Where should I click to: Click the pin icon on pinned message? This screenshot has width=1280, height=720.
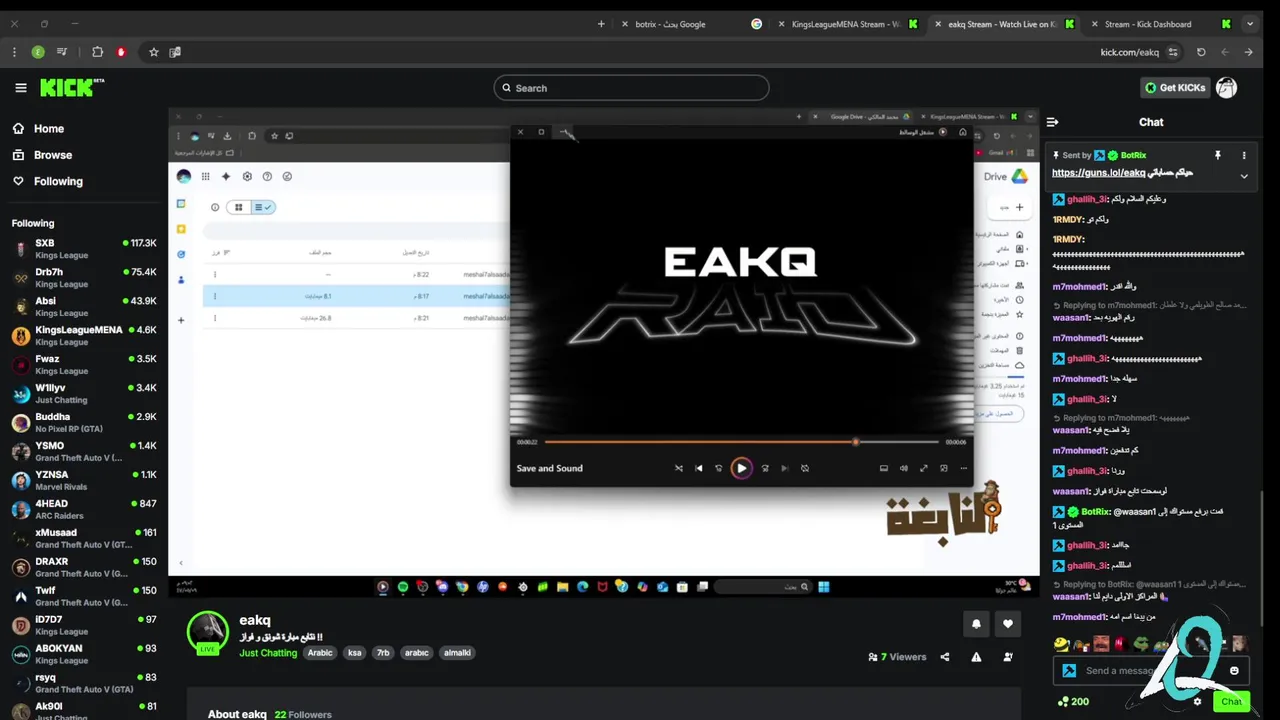[x=1217, y=156]
